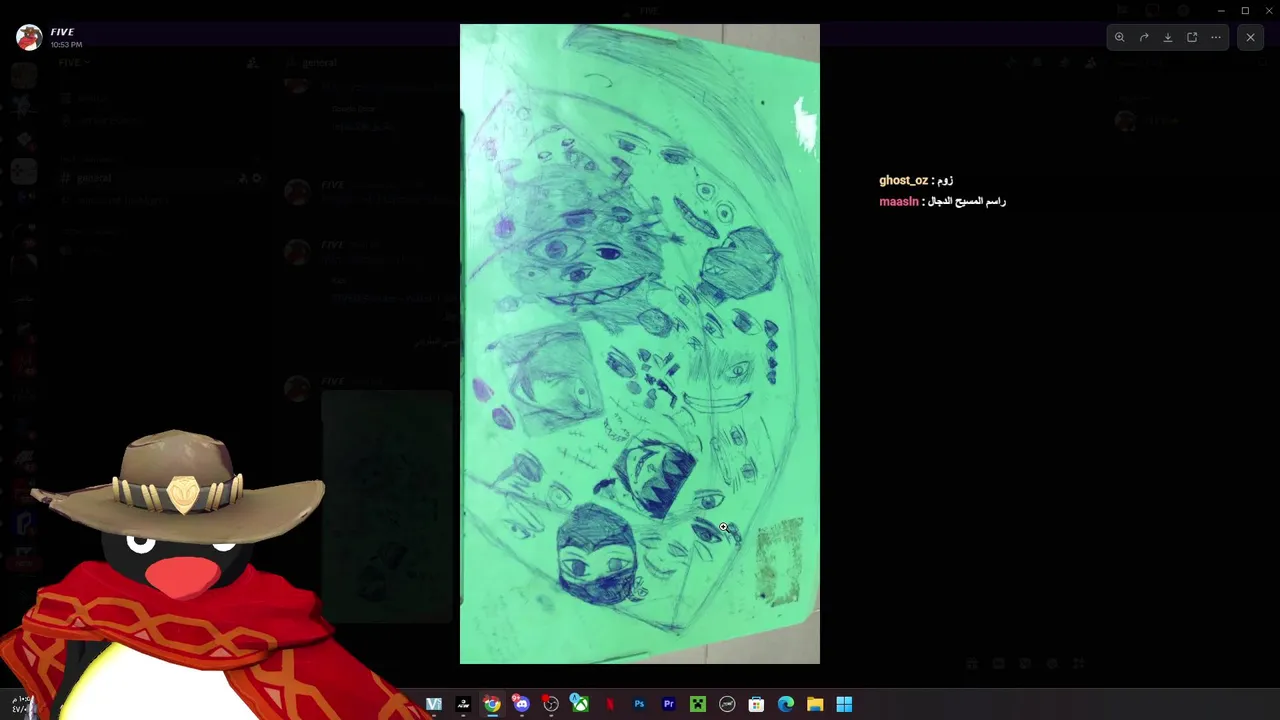This screenshot has height=720, width=1280.
Task: Click the maasln chat username
Action: click(x=899, y=202)
